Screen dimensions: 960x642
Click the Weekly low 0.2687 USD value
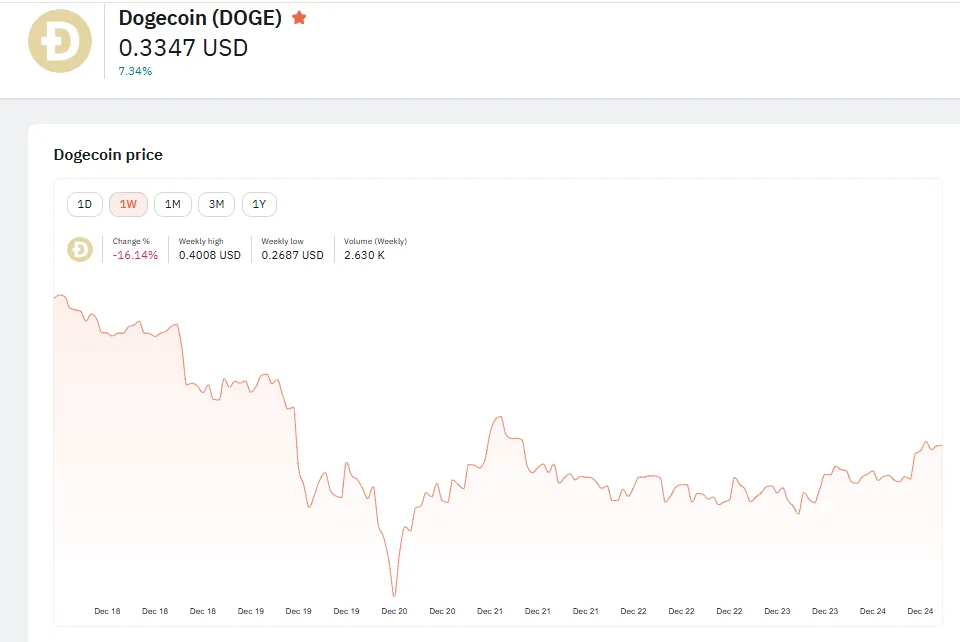(293, 255)
